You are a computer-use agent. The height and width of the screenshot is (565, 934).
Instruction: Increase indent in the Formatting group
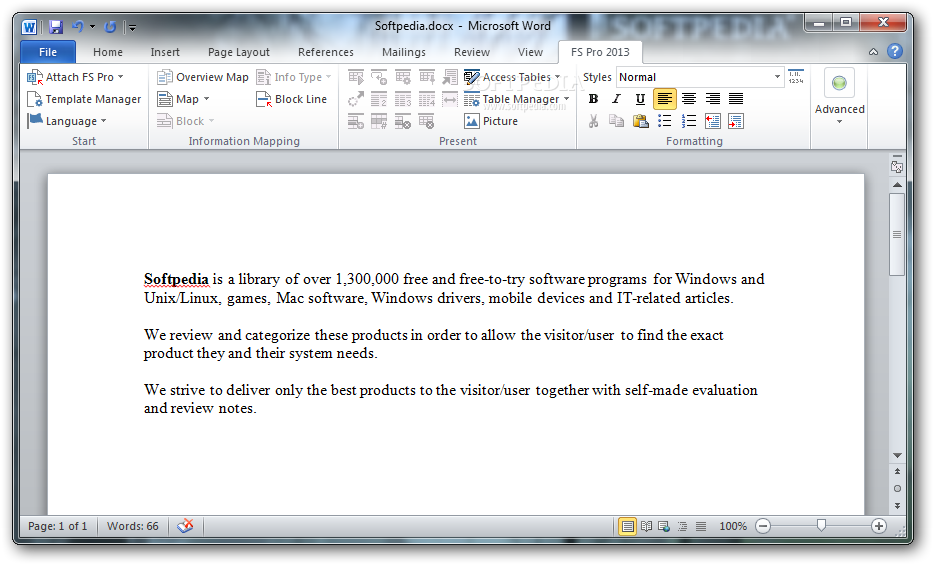click(736, 121)
